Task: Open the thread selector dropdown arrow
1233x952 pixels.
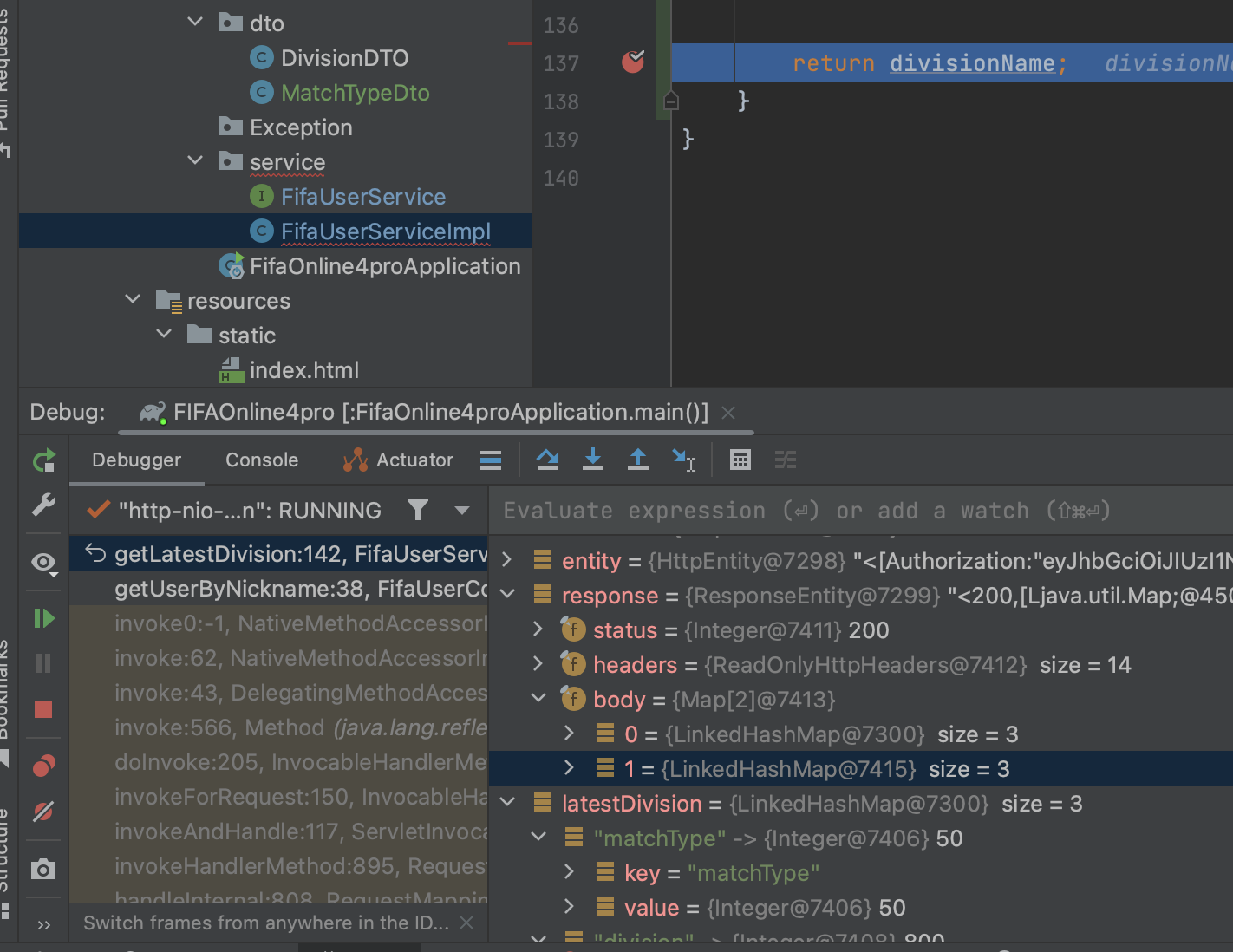Action: pos(462,511)
